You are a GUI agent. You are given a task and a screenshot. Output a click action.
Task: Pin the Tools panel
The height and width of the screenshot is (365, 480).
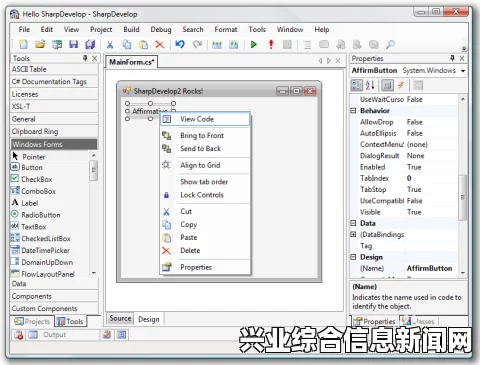pos(85,58)
